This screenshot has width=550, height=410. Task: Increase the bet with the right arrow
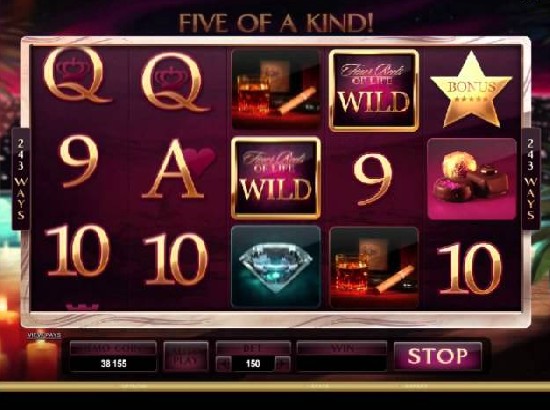[283, 363]
